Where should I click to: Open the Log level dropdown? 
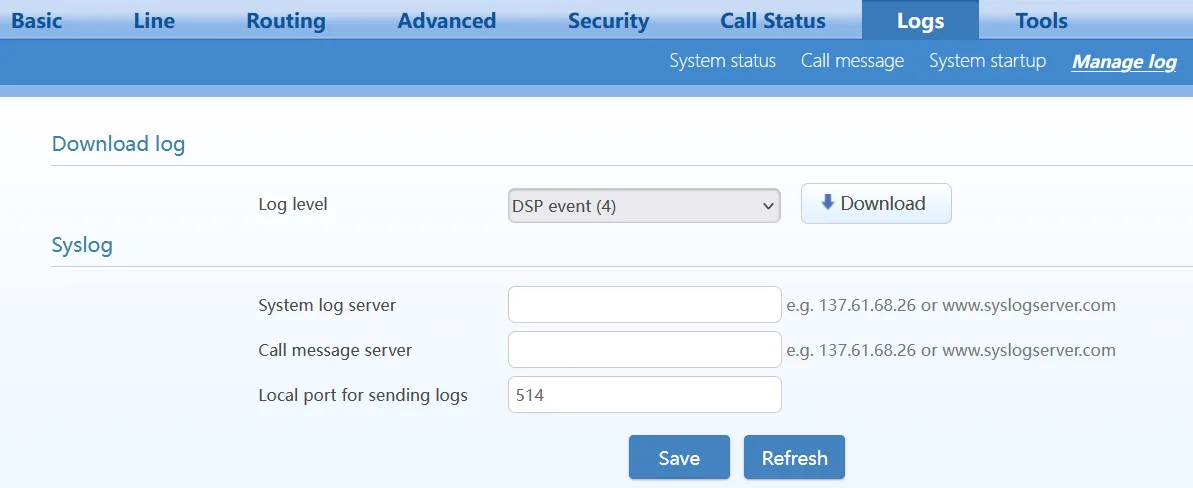pos(644,206)
